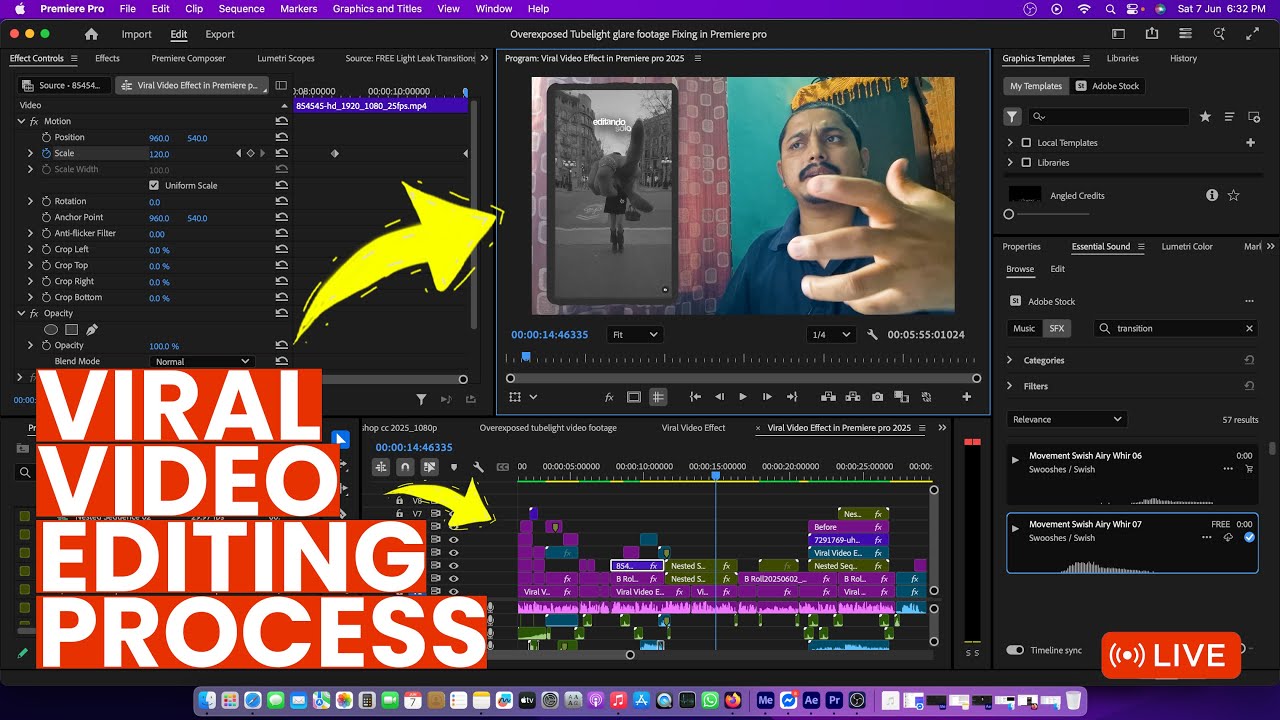This screenshot has height=720, width=1280.
Task: Click the Extract button in Program Monitor
Action: (852, 397)
